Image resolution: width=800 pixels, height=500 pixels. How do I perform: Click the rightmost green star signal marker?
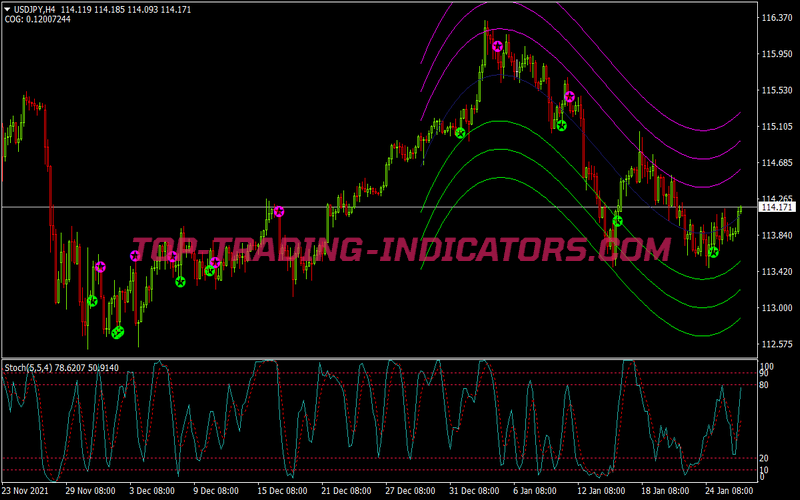[713, 252]
